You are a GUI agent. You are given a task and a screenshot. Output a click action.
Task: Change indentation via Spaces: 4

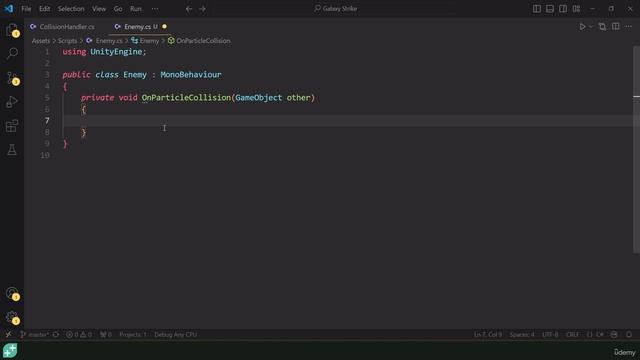tap(522, 335)
